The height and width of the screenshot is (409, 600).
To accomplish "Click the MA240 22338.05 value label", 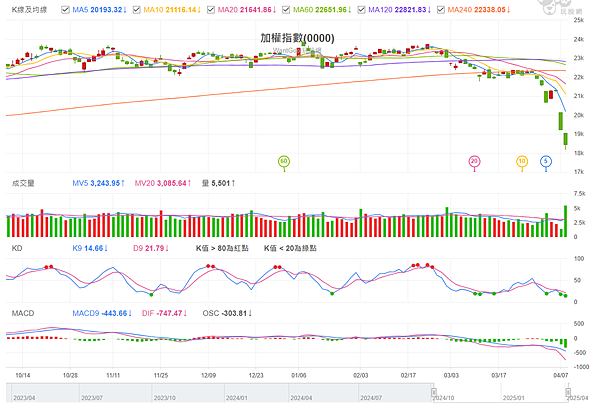I will pyautogui.click(x=479, y=10).
